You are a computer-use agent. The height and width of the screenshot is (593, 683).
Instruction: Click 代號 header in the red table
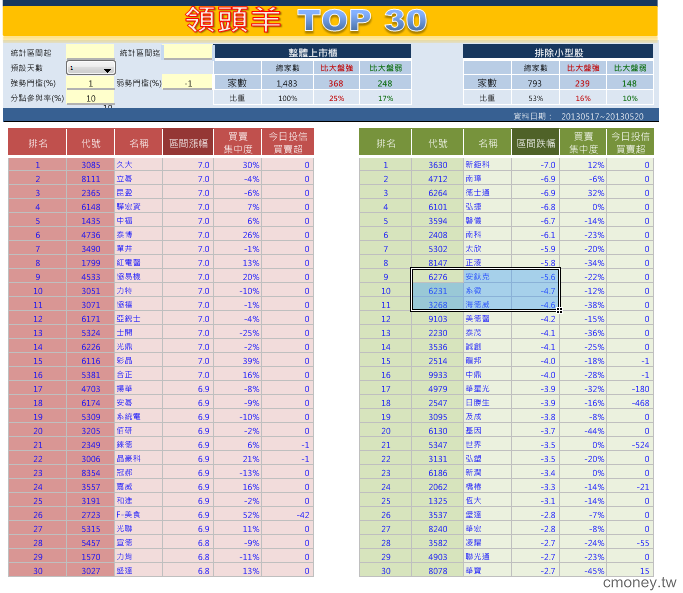click(x=91, y=142)
